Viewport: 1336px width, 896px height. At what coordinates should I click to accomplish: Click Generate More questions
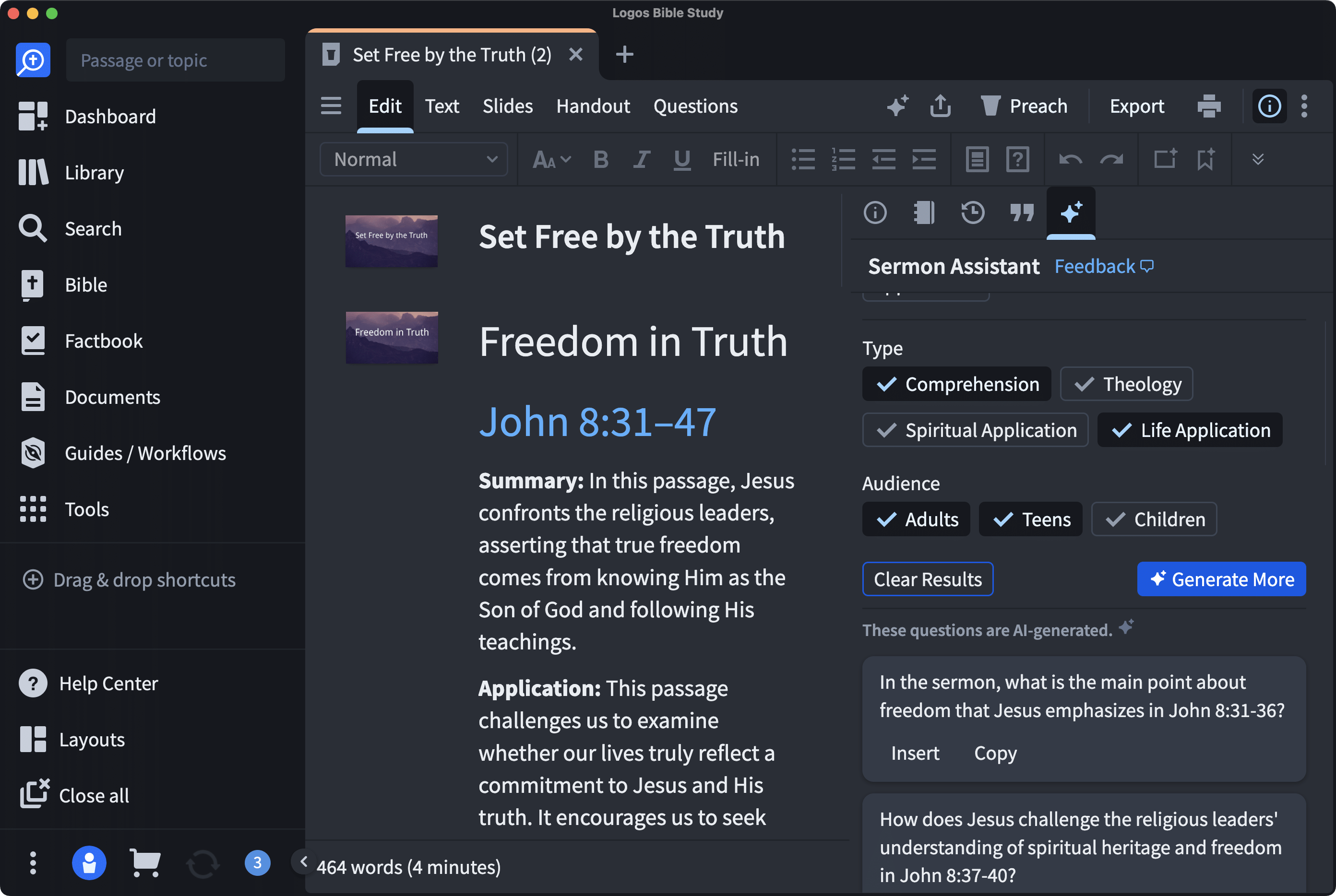pyautogui.click(x=1221, y=579)
